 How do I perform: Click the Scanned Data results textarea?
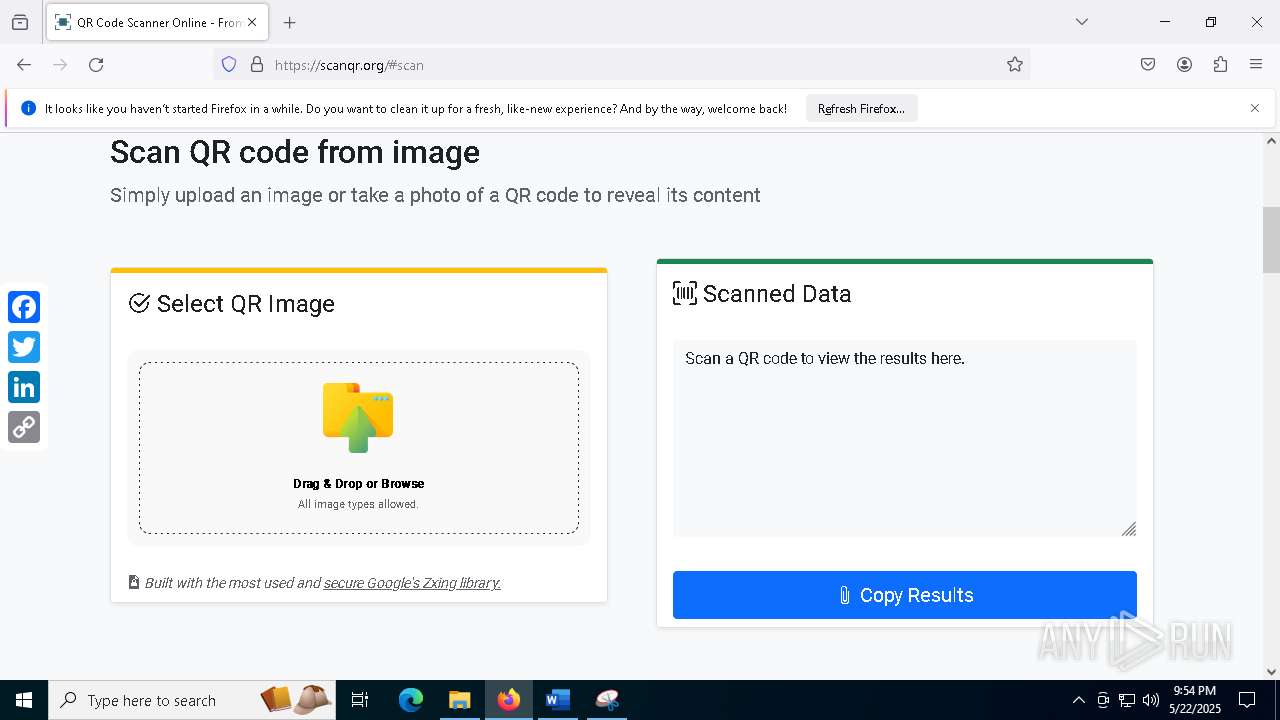click(905, 438)
